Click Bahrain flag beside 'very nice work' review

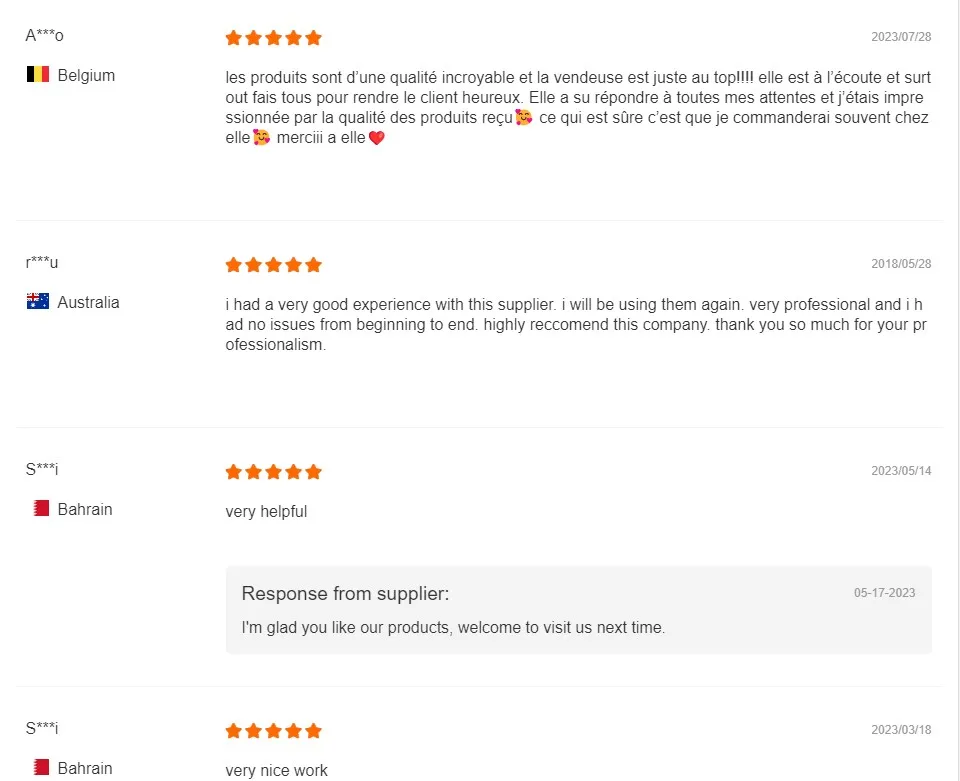click(x=41, y=768)
